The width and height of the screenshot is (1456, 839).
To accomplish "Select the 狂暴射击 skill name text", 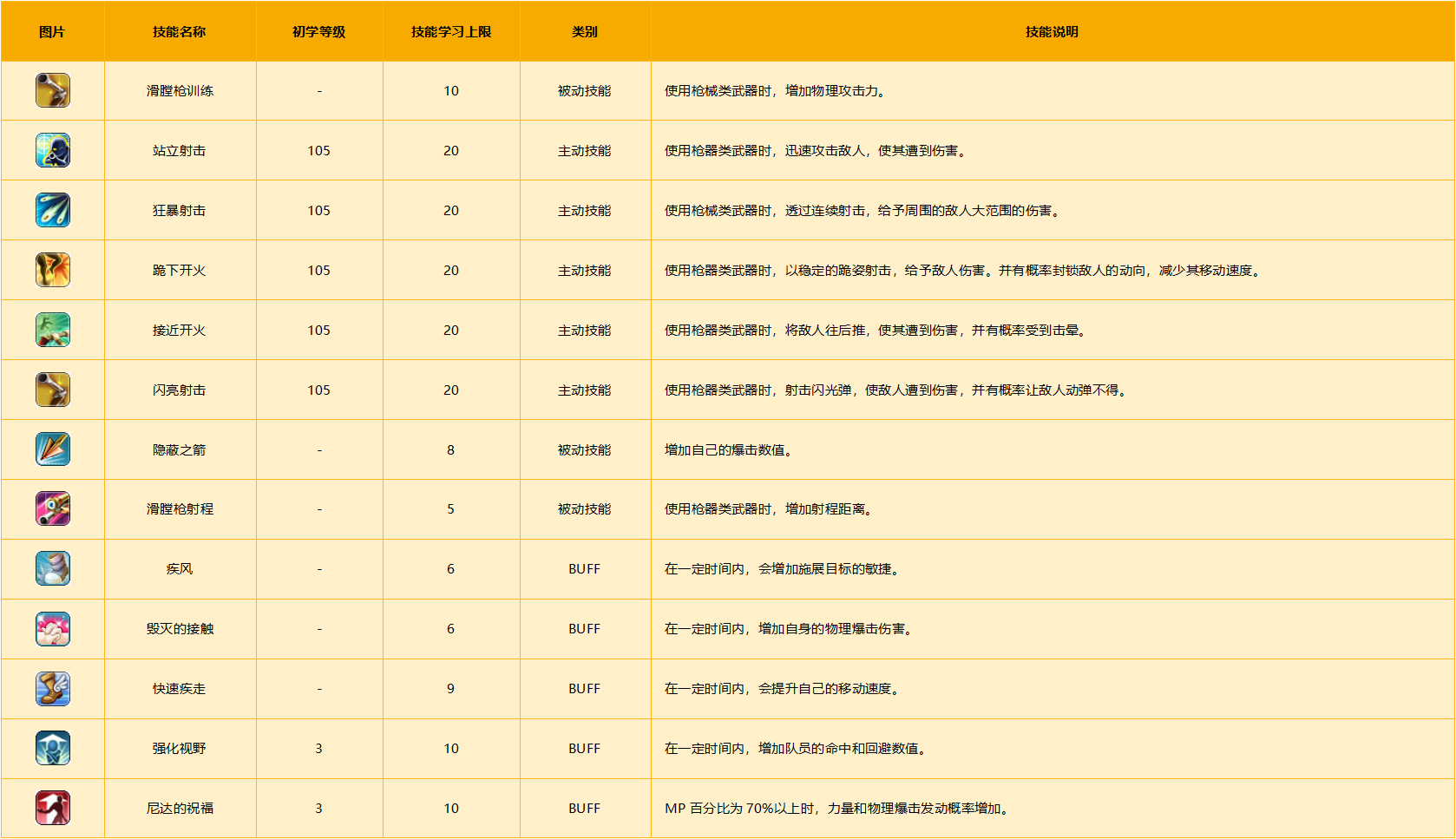I will click(x=180, y=211).
